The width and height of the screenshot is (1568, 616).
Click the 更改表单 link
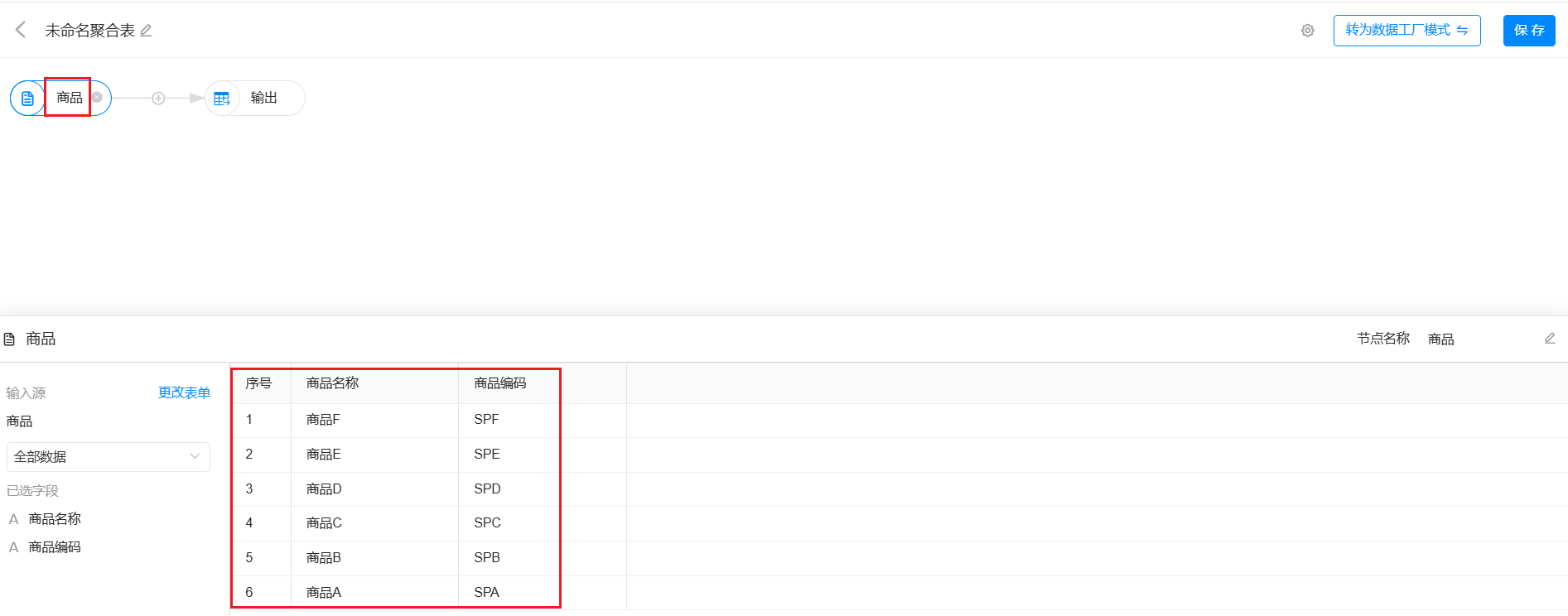pyautogui.click(x=184, y=392)
